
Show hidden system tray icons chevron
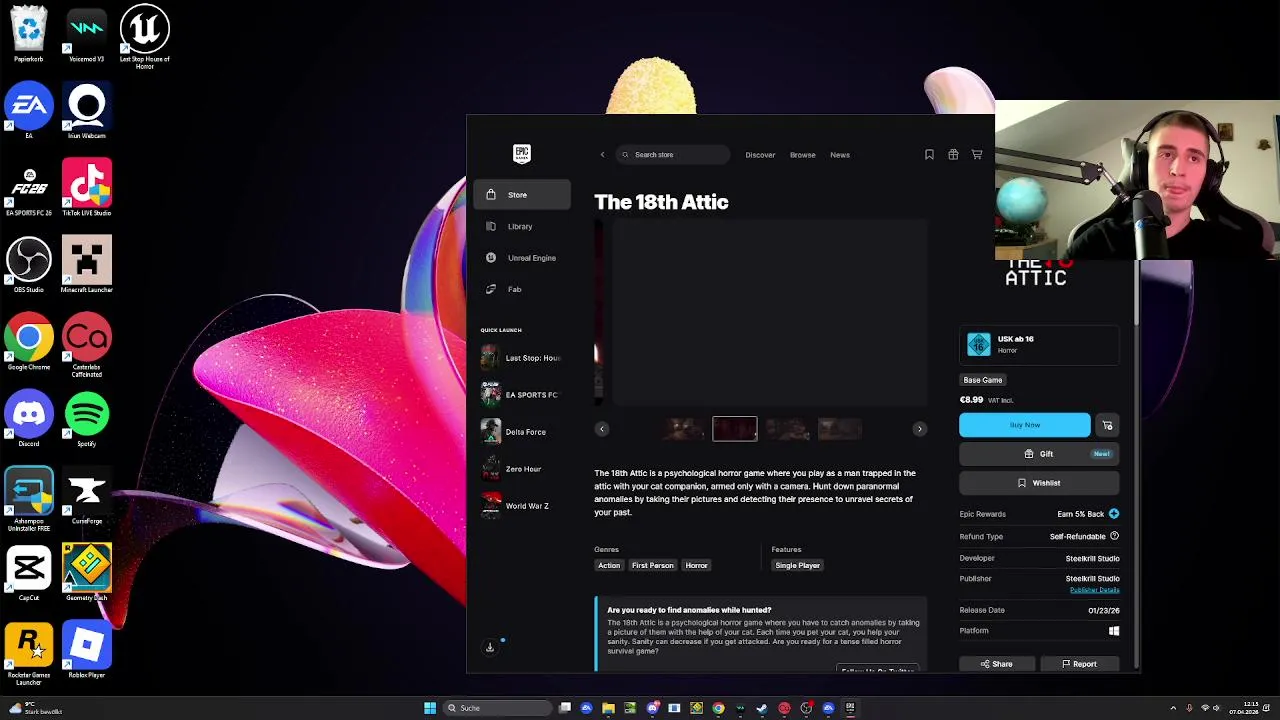point(1174,708)
